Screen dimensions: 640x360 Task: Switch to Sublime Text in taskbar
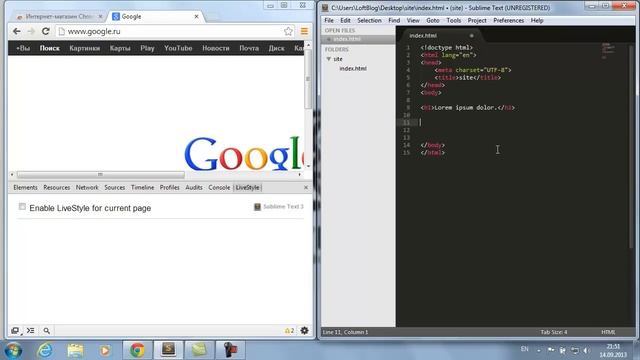pyautogui.click(x=168, y=350)
